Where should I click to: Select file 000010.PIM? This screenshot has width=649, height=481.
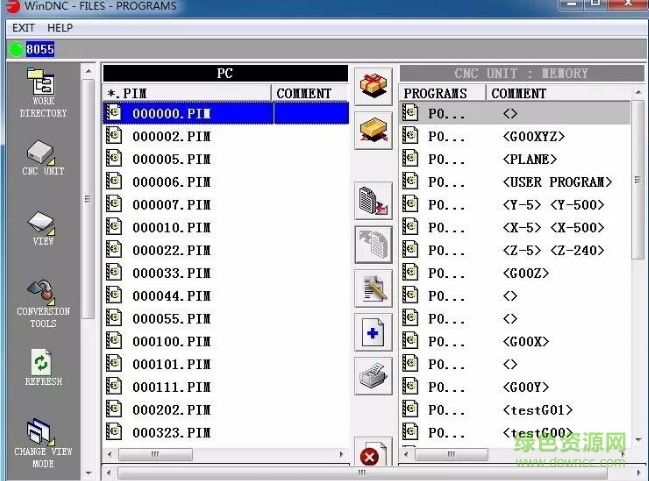click(171, 228)
